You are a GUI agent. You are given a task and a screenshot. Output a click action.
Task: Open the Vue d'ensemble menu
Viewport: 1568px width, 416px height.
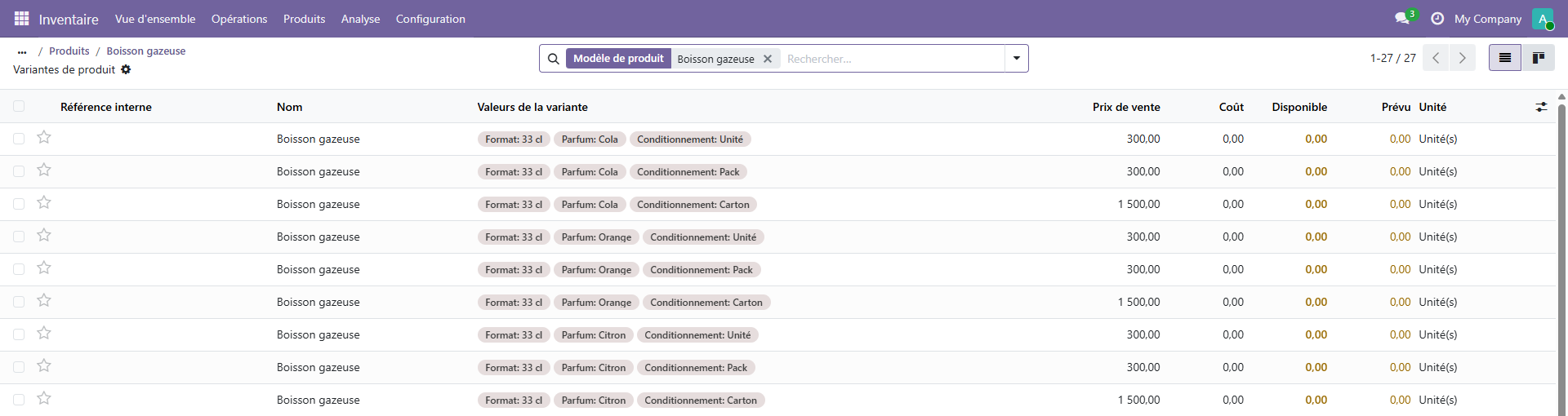[x=155, y=19]
